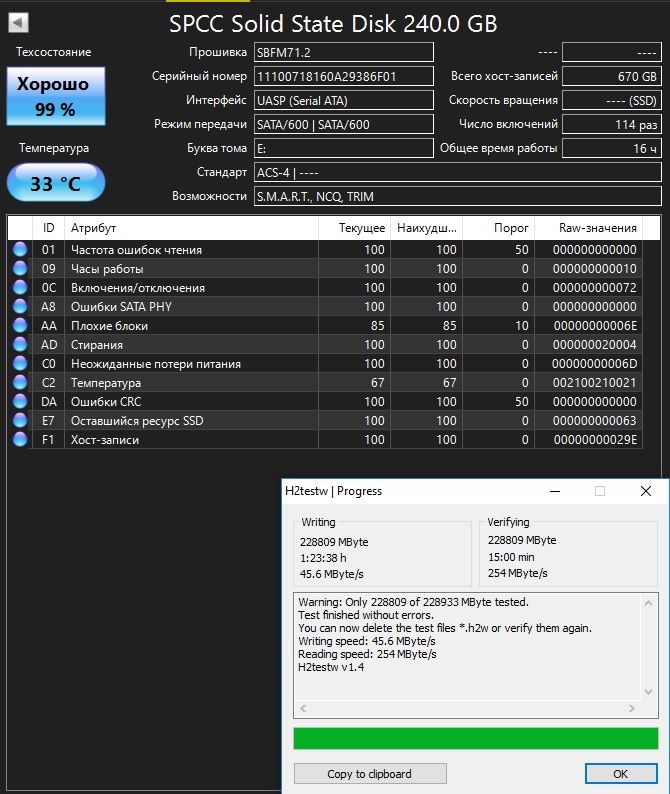This screenshot has width=670, height=794.
Task: Click the Текущее column header
Action: coord(354,228)
